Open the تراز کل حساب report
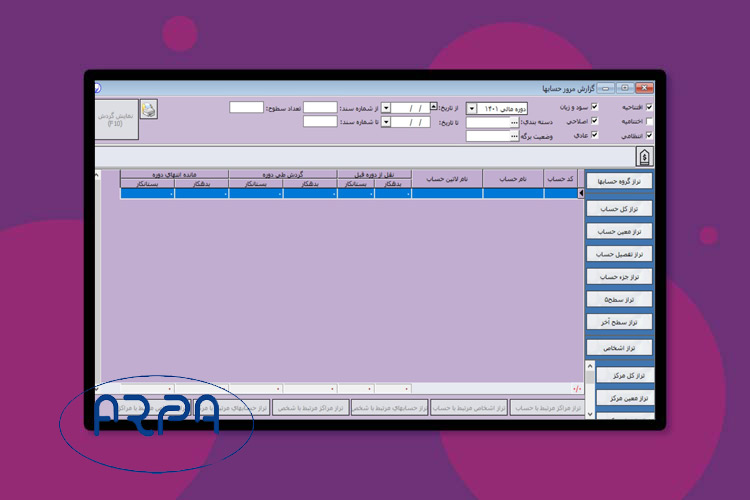The image size is (750, 500). coord(618,208)
